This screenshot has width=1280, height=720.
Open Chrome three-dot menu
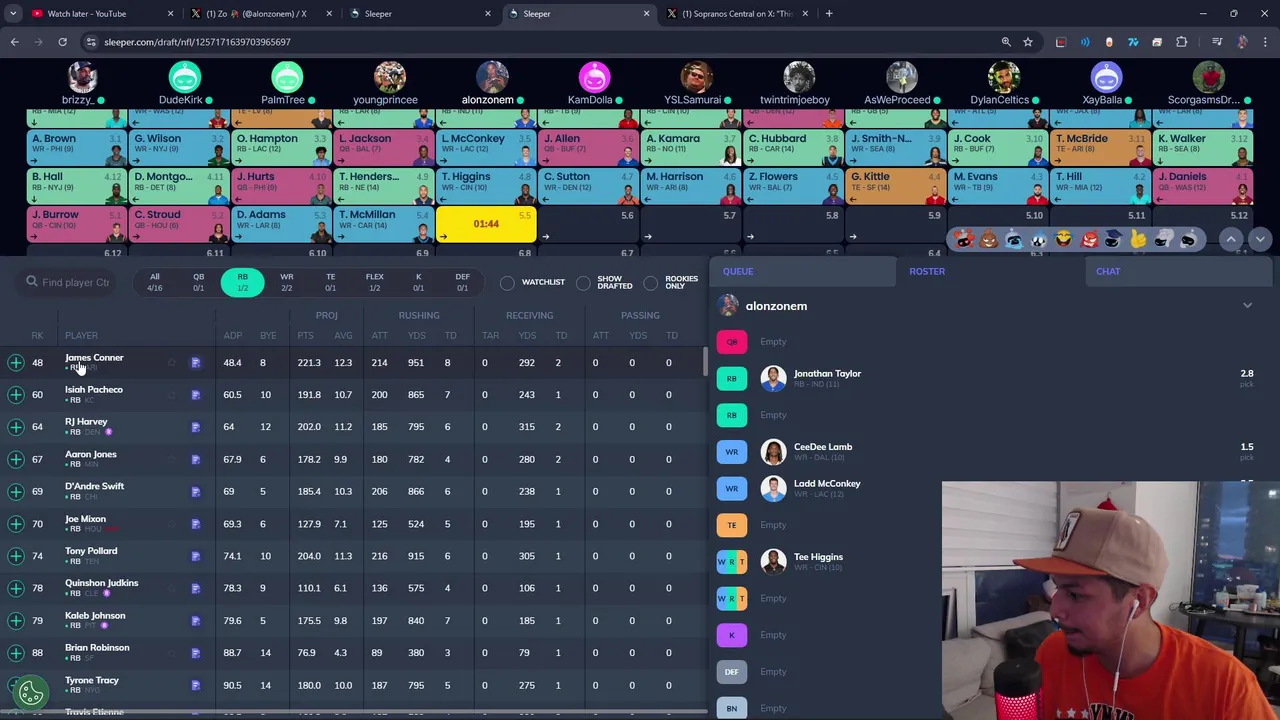pyautogui.click(x=1265, y=42)
